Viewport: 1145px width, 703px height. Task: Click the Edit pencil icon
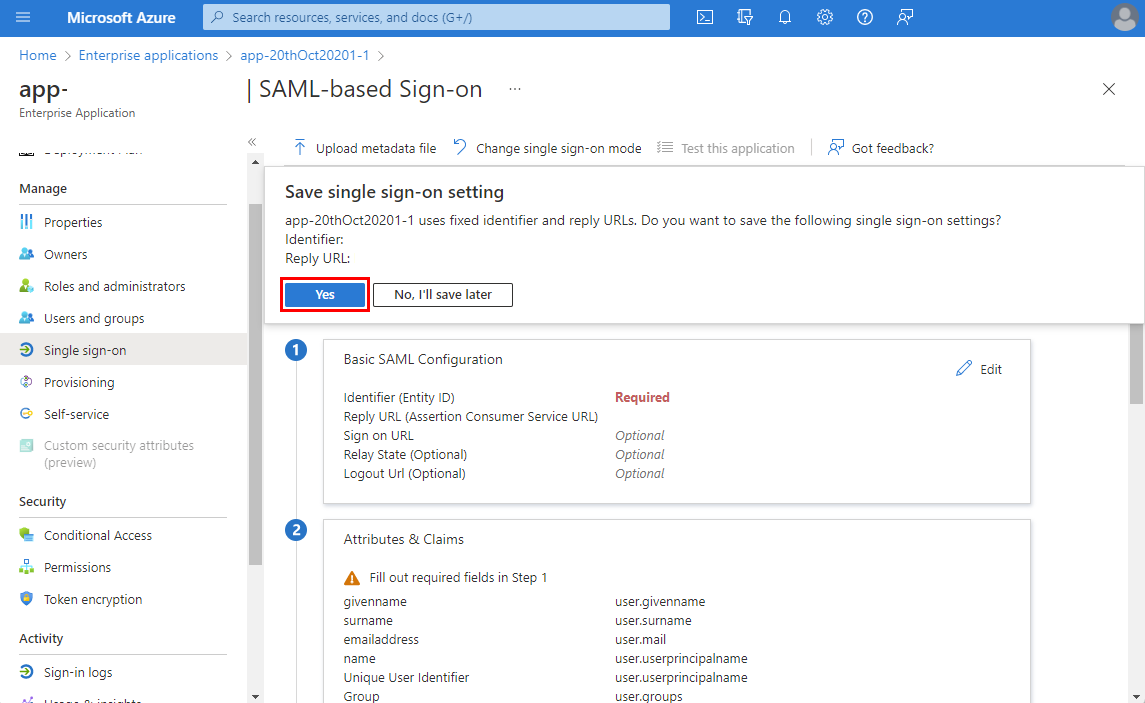pos(964,368)
